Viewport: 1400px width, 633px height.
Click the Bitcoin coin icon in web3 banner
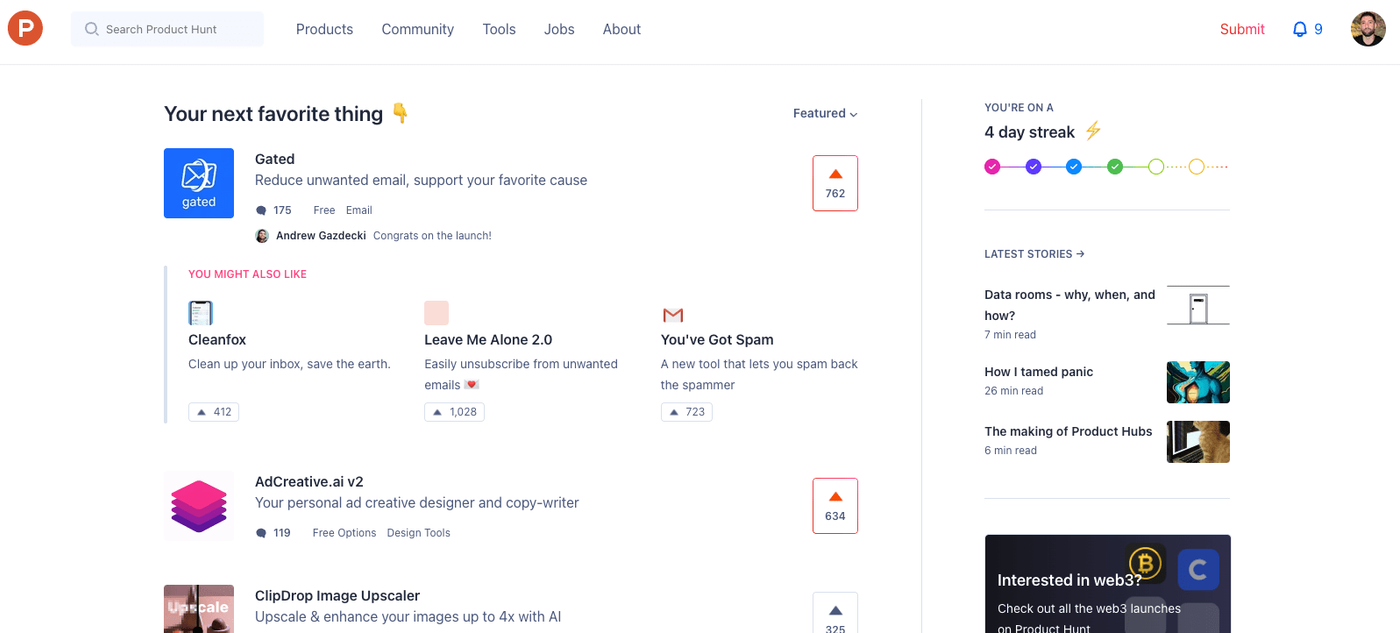click(1145, 565)
